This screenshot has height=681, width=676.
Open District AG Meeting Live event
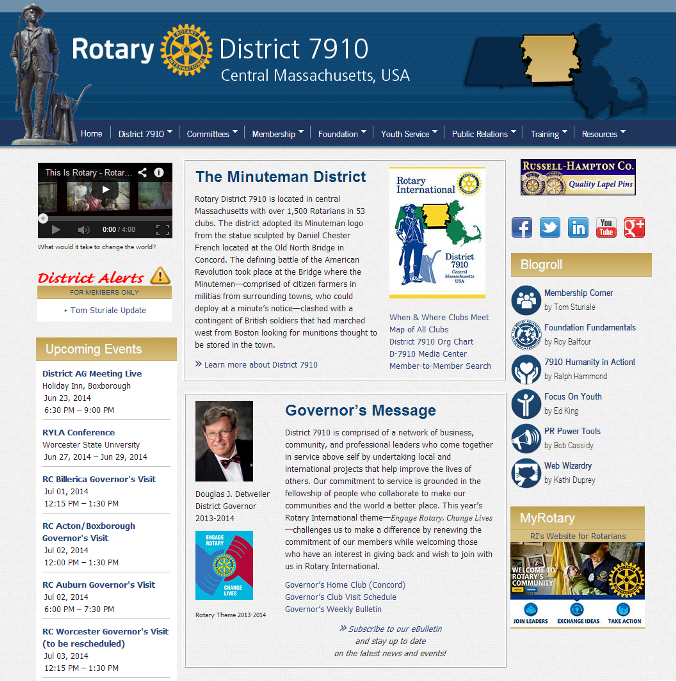92,374
